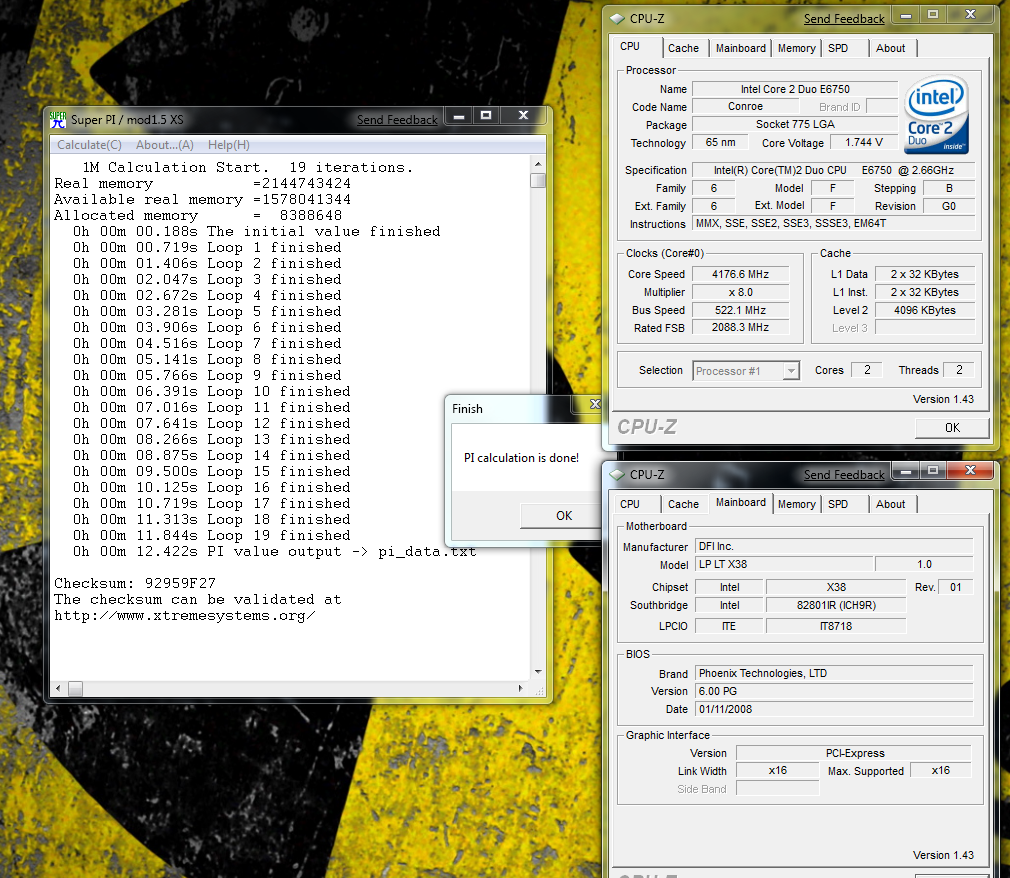
Task: Click the xtremesystems.org URL text in Super PI
Action: pos(185,616)
